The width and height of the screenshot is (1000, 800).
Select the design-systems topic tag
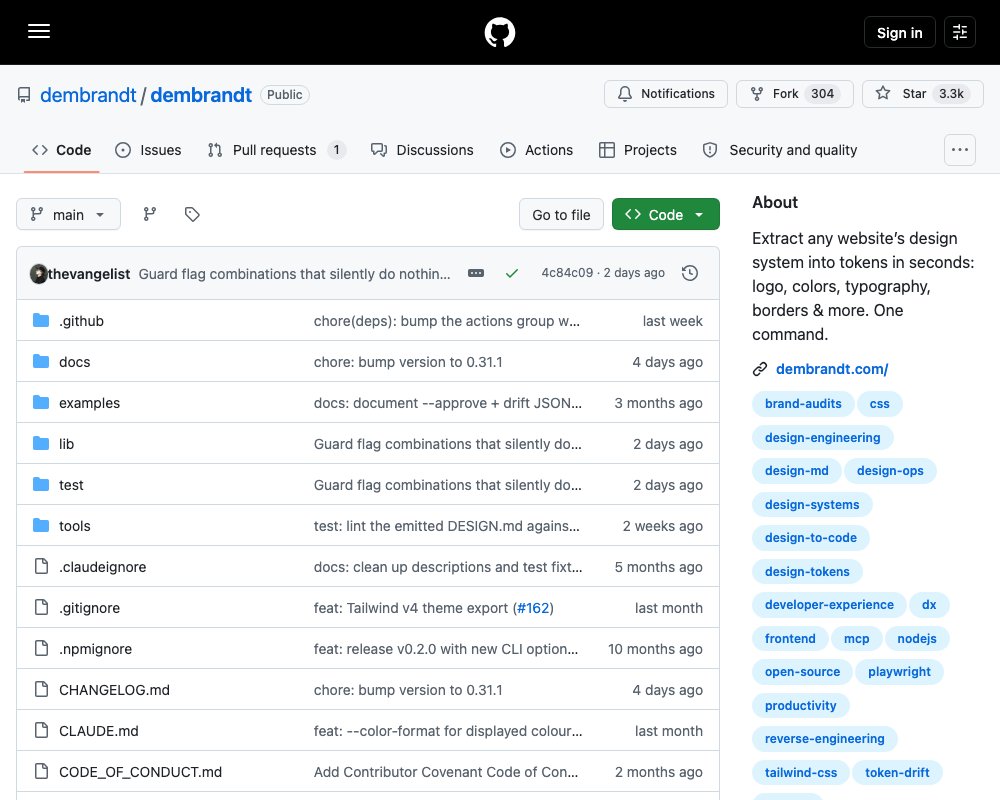point(812,504)
